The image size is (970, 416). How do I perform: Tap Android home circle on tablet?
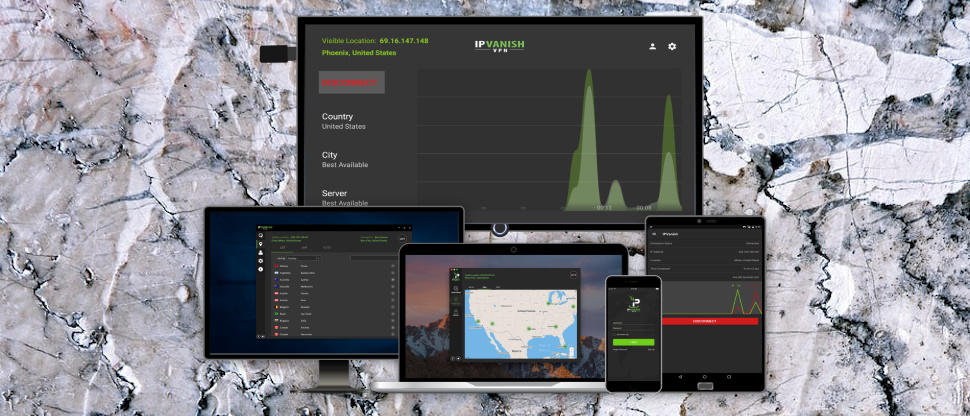click(x=705, y=376)
